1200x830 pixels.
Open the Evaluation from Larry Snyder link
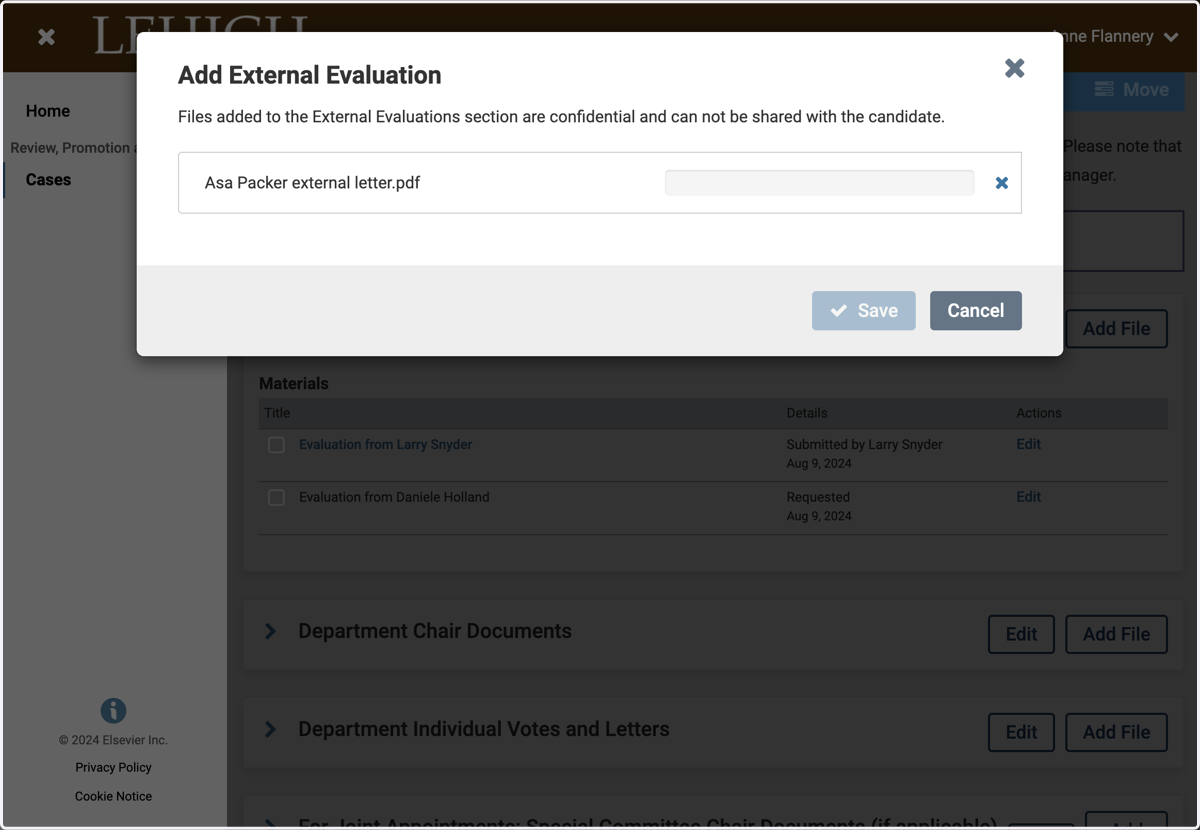click(385, 444)
